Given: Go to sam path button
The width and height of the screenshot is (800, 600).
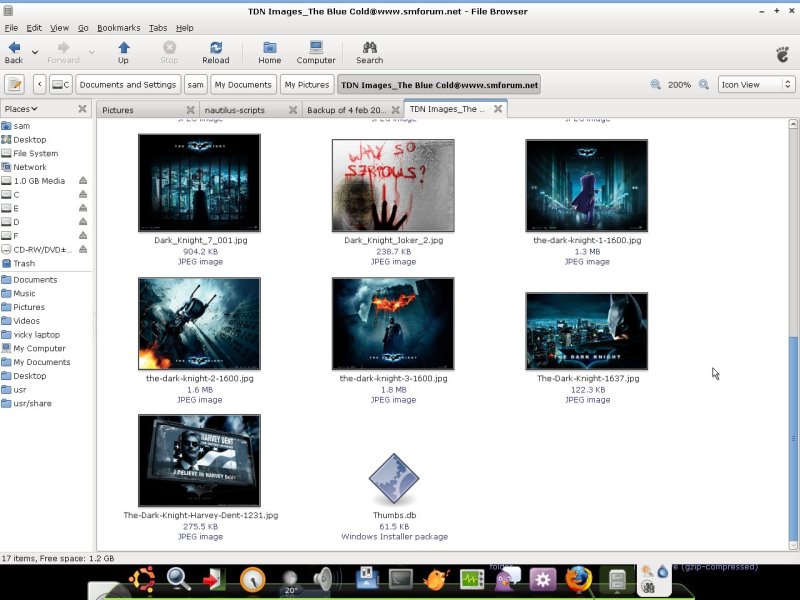Looking at the screenshot, I should [195, 85].
